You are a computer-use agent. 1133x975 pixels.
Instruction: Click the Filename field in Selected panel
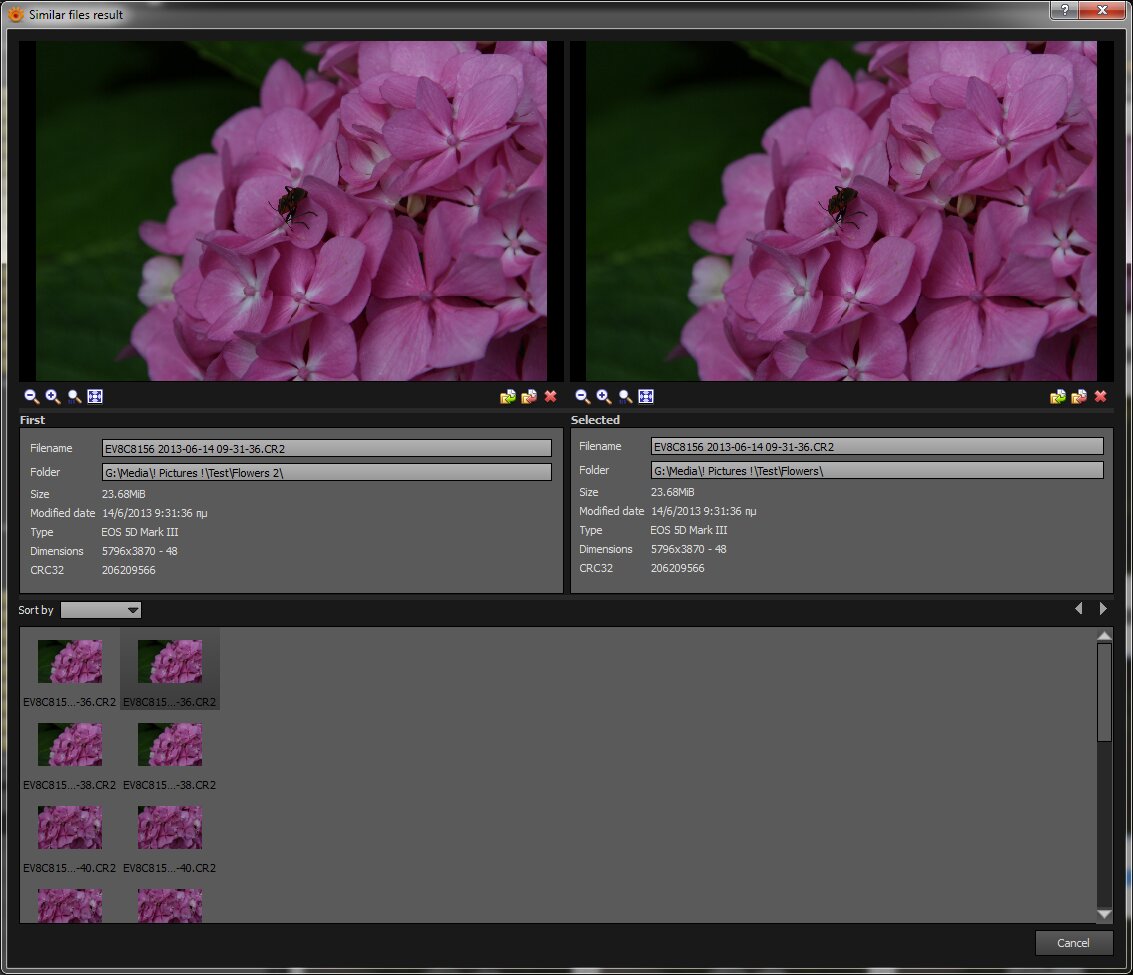(x=877, y=447)
